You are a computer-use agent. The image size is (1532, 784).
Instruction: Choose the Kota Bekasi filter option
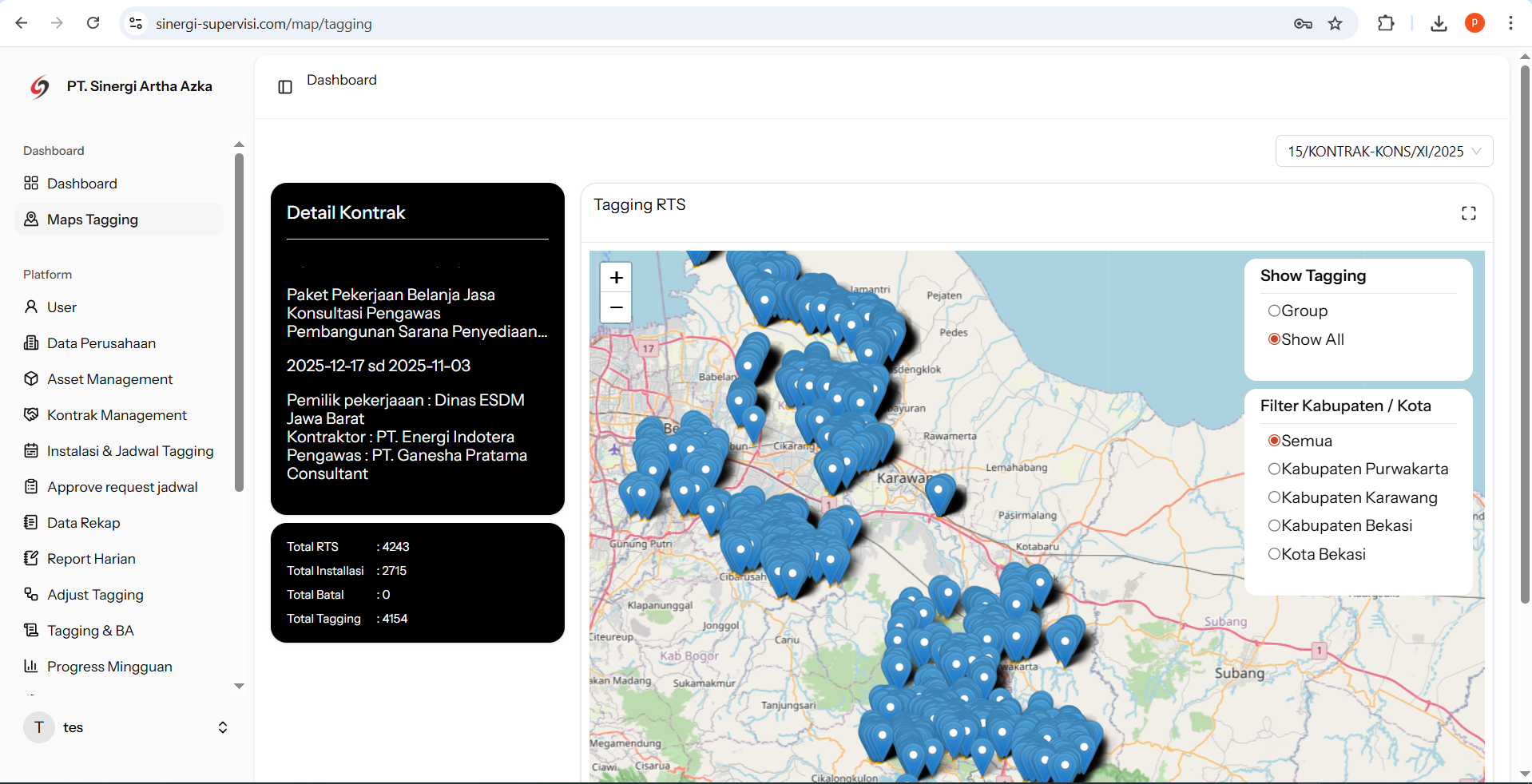[1275, 554]
